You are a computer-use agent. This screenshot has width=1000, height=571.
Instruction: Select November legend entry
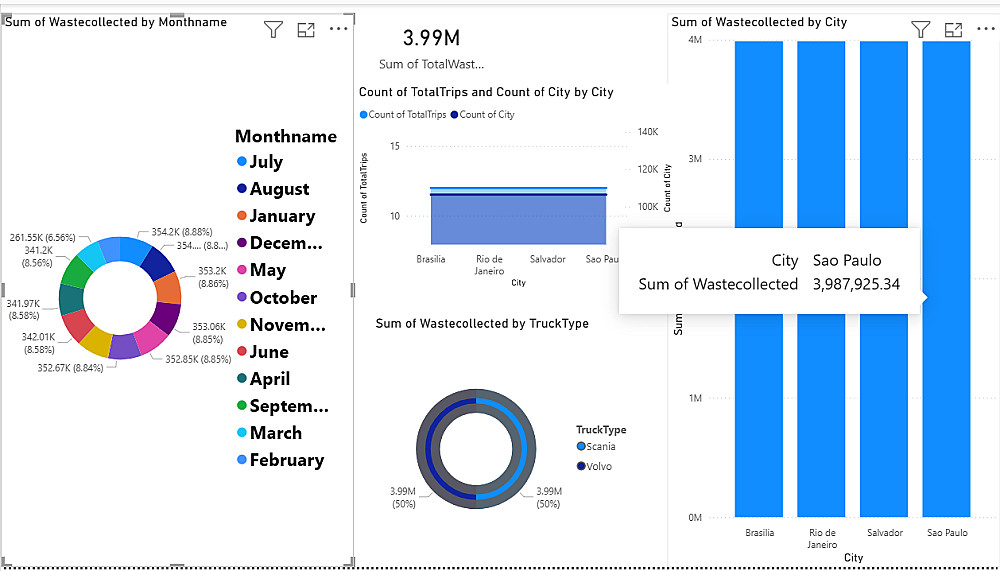coord(281,325)
